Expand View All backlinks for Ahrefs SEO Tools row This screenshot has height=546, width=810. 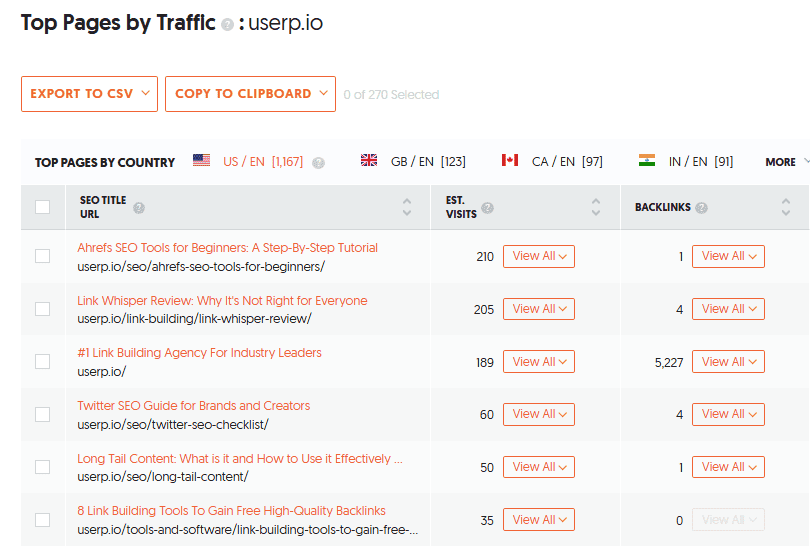(x=728, y=256)
